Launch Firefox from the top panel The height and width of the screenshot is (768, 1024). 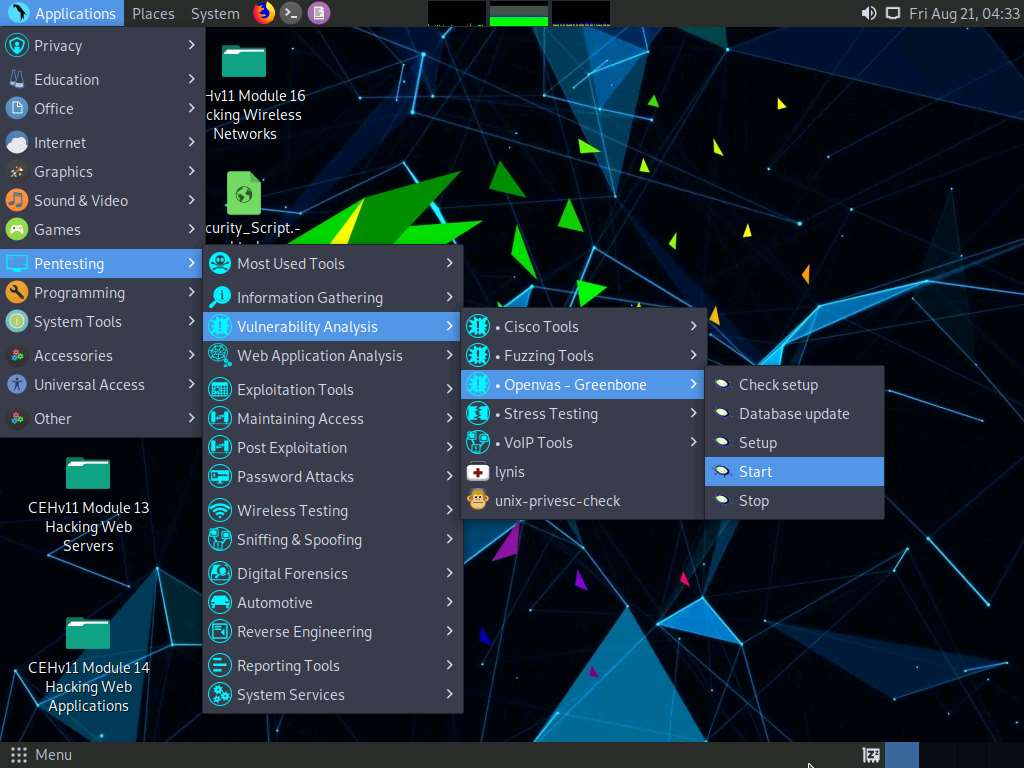[264, 13]
